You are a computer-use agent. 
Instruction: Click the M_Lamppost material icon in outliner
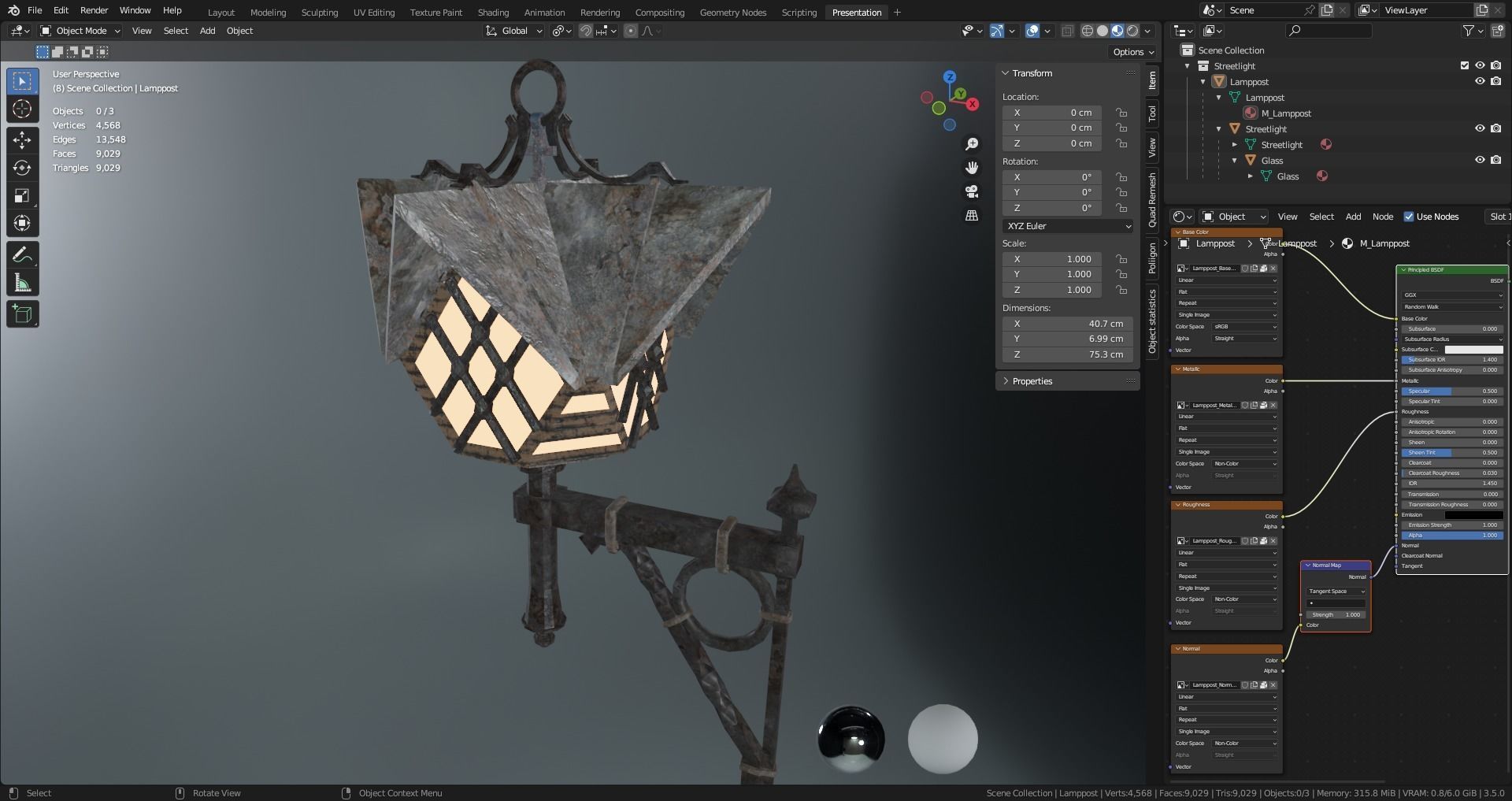(1251, 113)
